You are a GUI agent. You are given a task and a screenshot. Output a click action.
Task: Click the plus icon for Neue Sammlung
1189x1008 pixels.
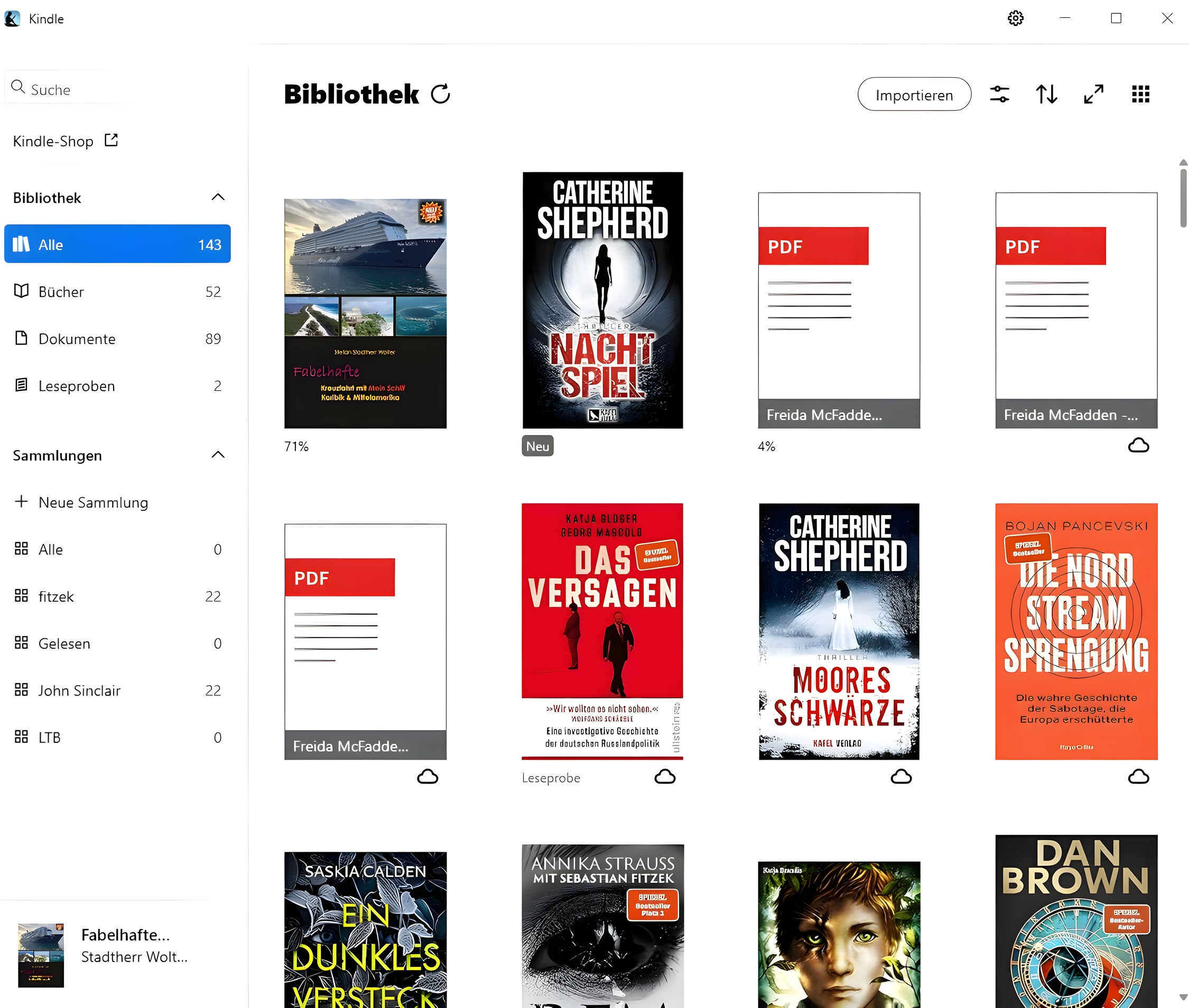pyautogui.click(x=21, y=501)
